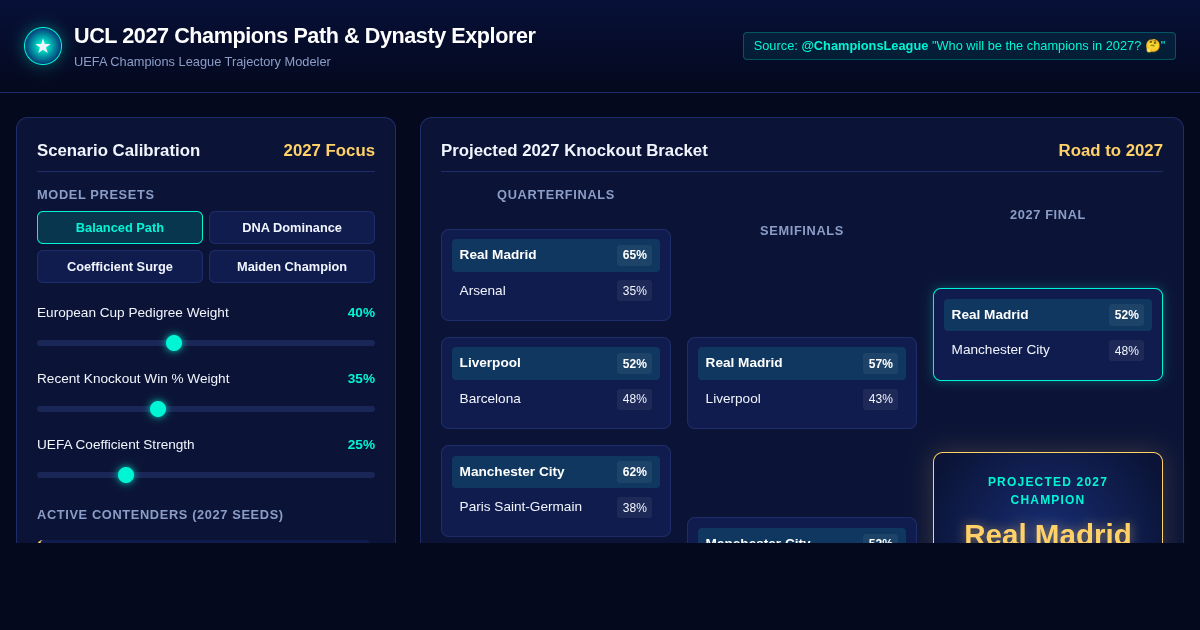Adjust European Cup Pedigree Weight slider
The image size is (1200, 630).
[x=206, y=343]
